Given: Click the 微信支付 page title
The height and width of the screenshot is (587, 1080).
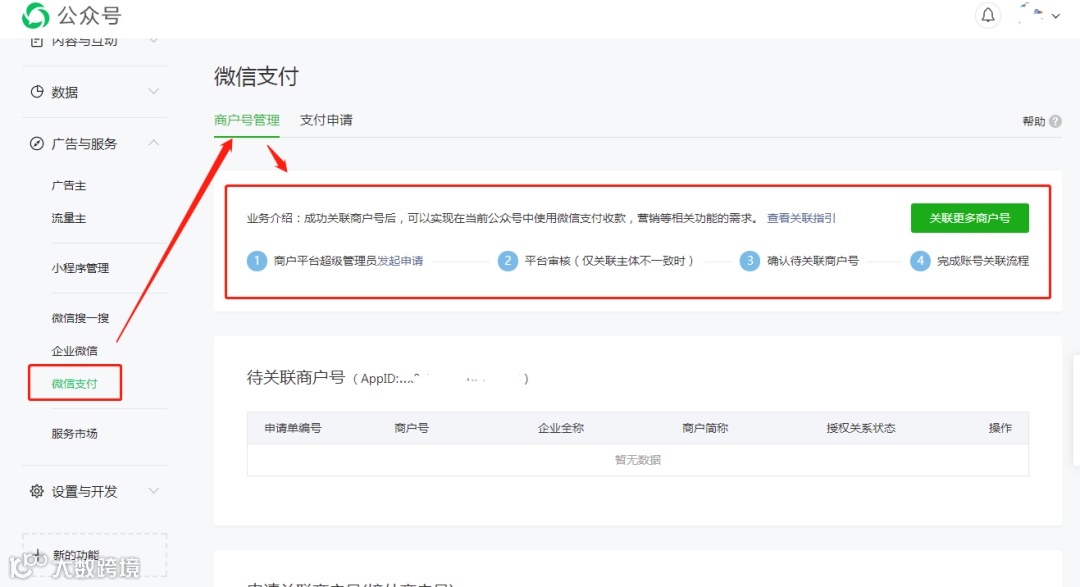Looking at the screenshot, I should (x=256, y=76).
